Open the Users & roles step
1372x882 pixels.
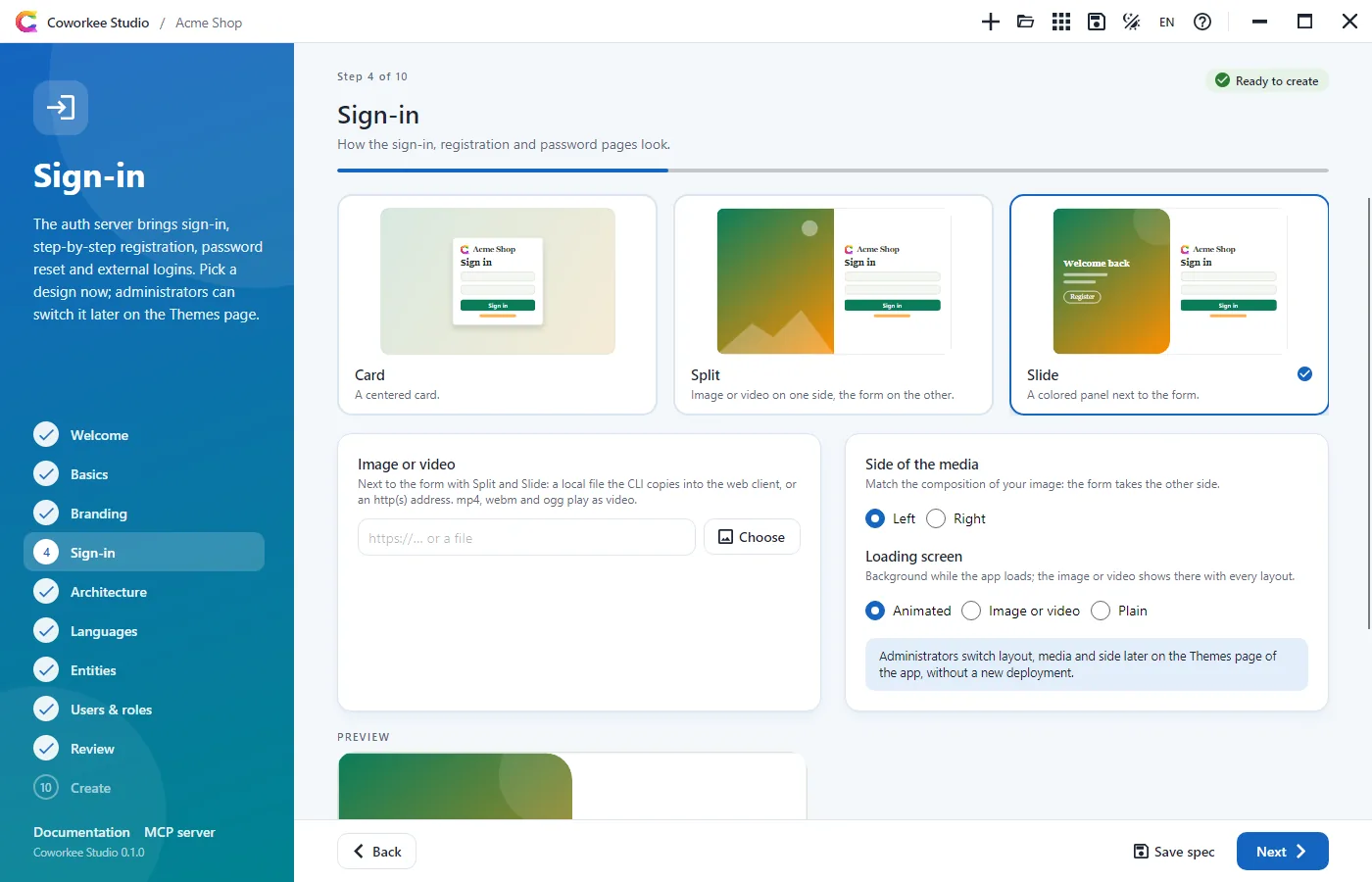(x=144, y=709)
